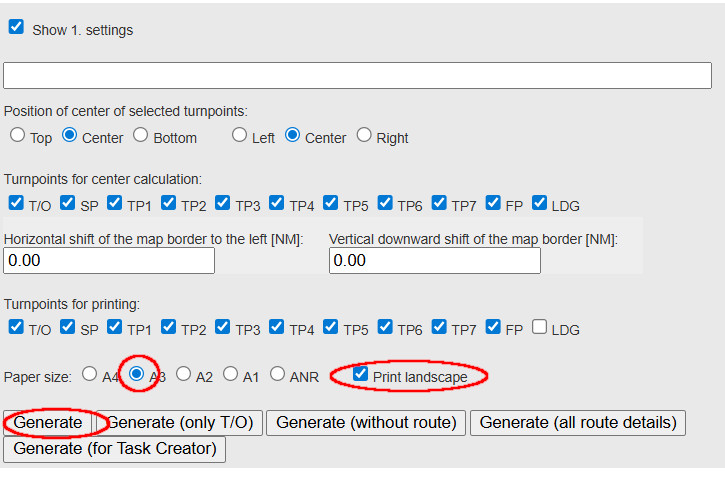Click Generate (for Task Creator) button

pos(115,449)
